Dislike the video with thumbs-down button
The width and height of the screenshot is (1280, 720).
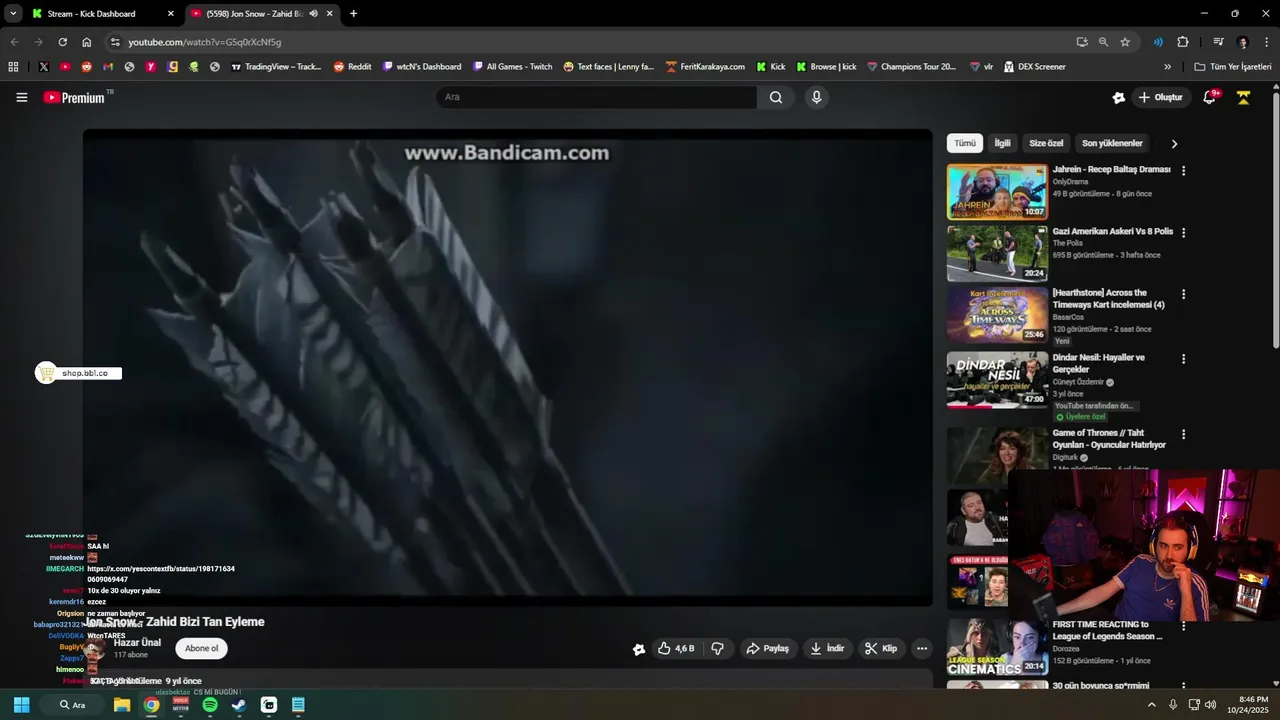717,648
